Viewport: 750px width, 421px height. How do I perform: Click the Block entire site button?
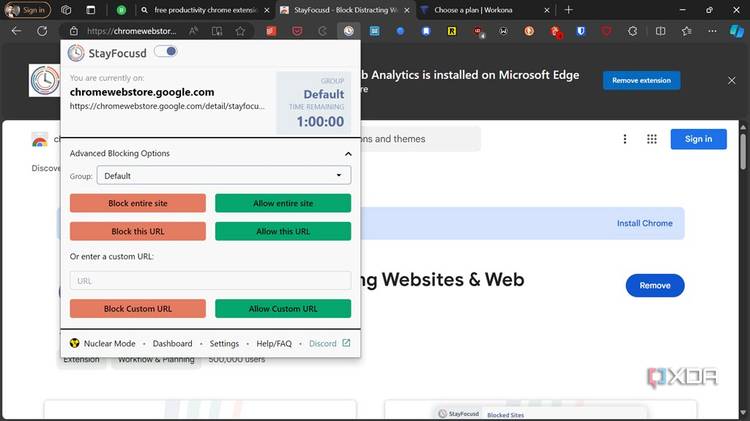tap(138, 203)
